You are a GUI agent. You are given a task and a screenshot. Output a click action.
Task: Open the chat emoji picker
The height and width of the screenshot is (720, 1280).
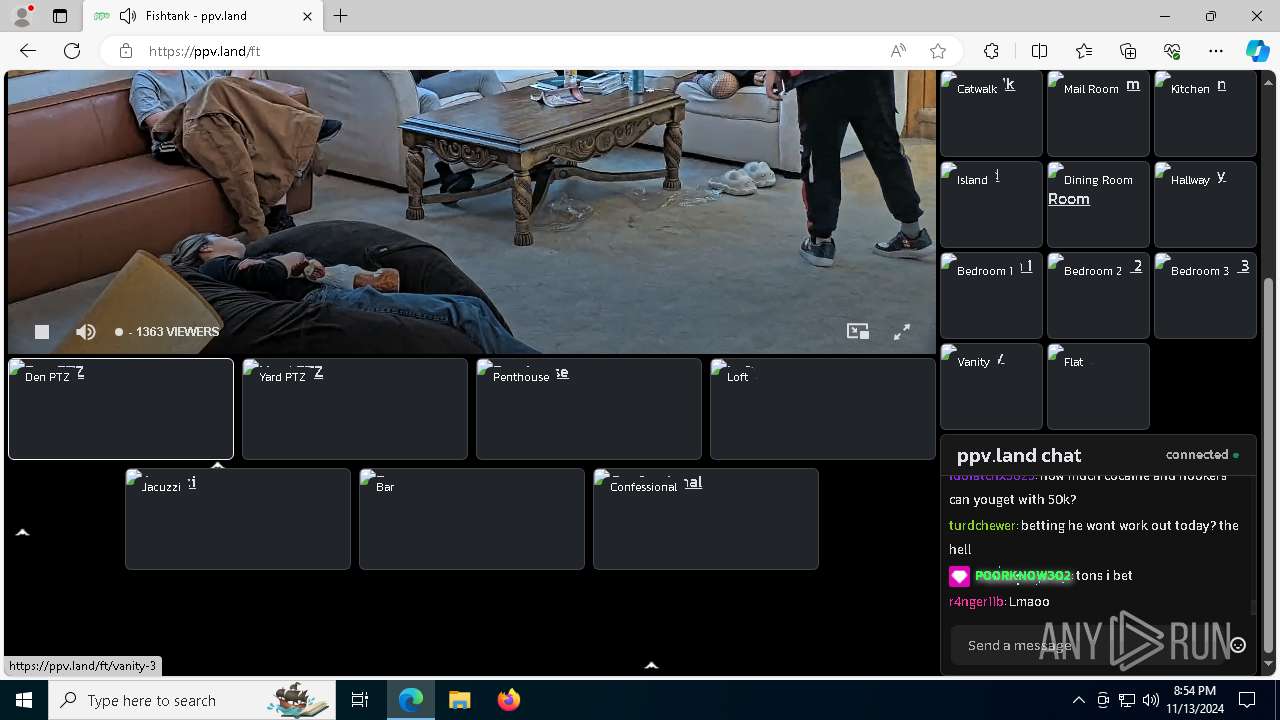pyautogui.click(x=1238, y=645)
